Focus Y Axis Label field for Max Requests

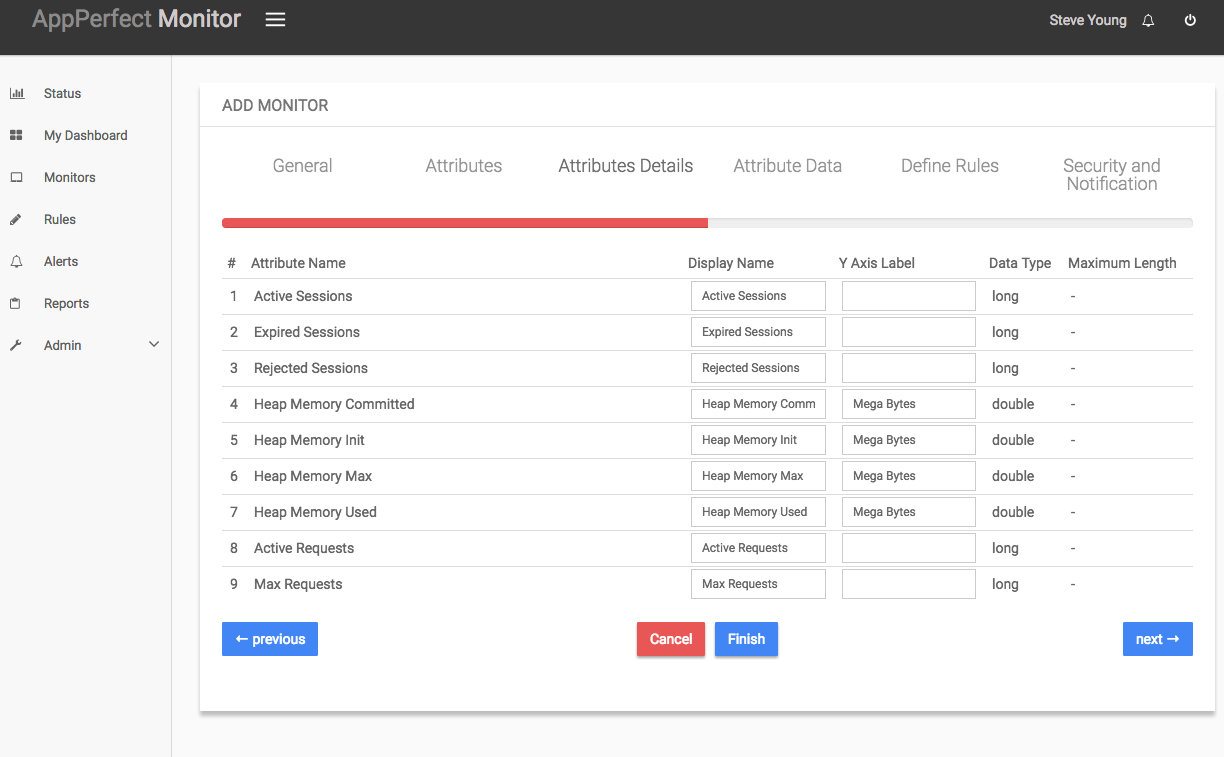[909, 584]
